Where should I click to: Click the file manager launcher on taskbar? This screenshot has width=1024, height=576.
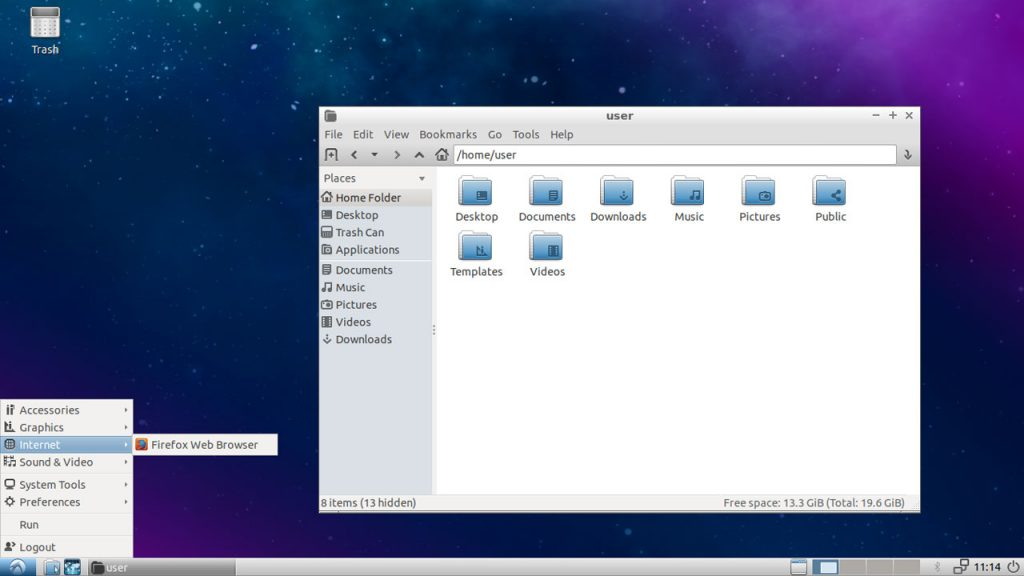click(52, 568)
